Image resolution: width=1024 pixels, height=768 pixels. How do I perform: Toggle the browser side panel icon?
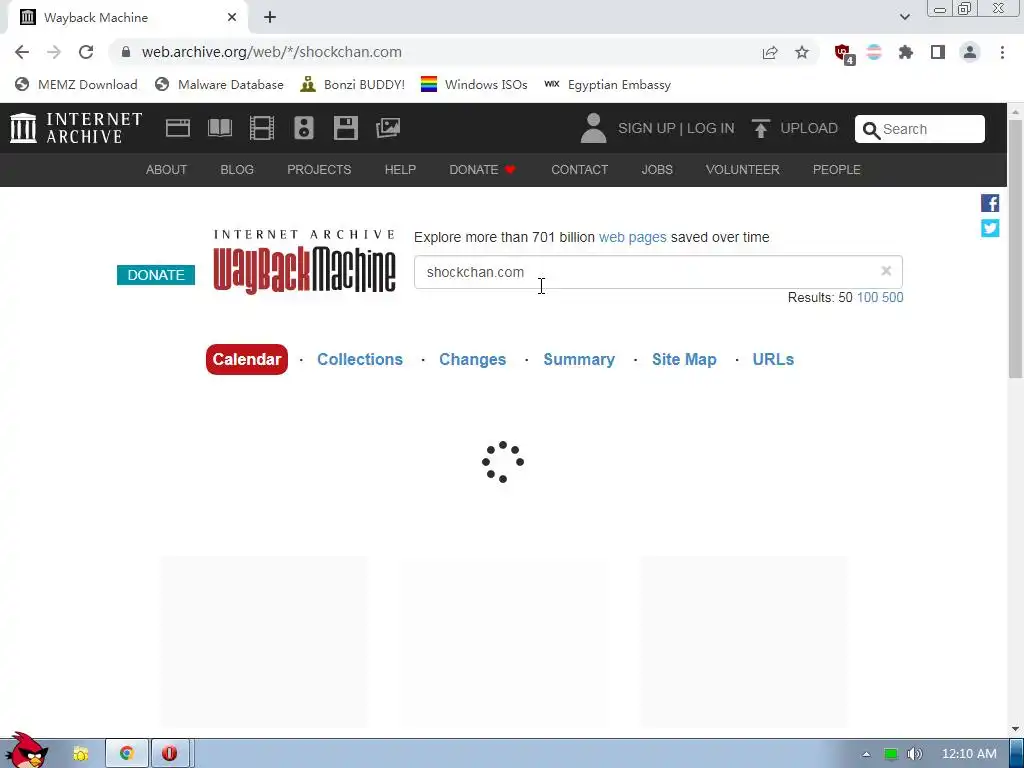(938, 52)
